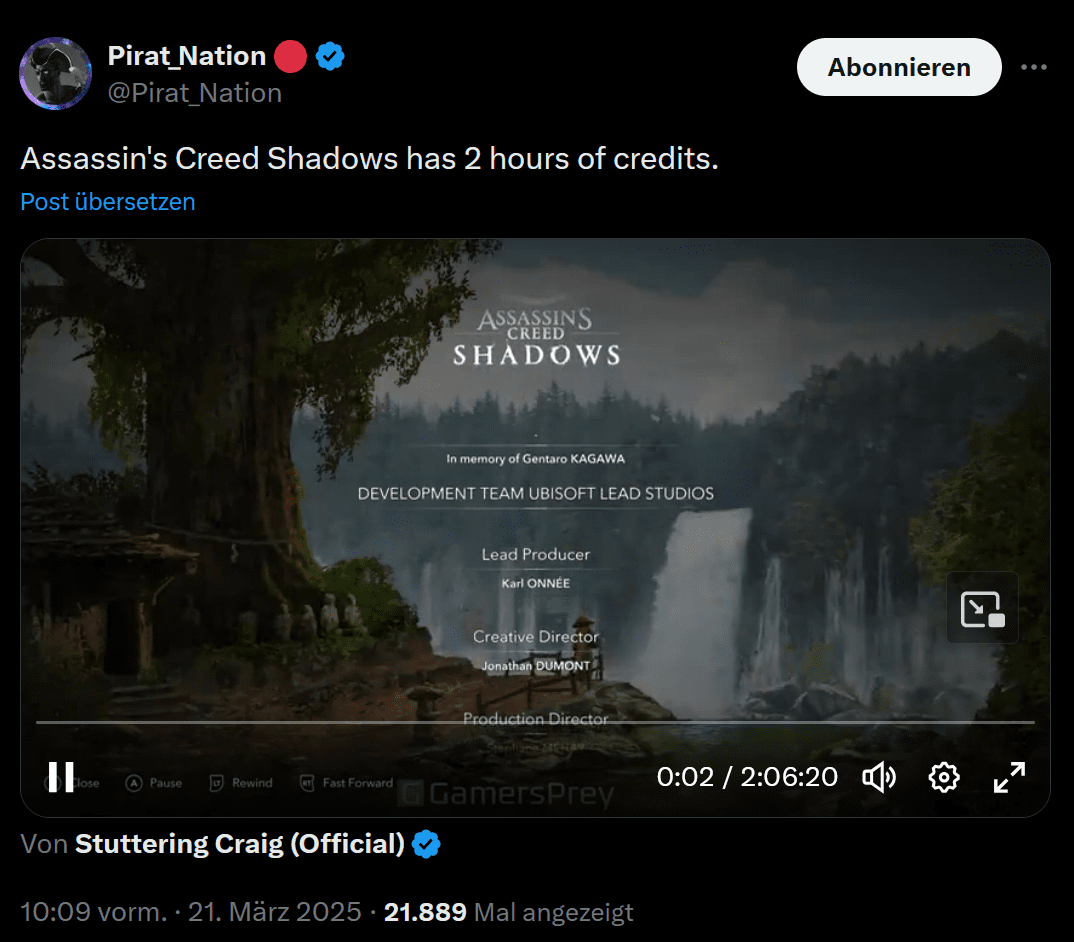
Task: Open picture-in-picture mini player
Action: 982,608
